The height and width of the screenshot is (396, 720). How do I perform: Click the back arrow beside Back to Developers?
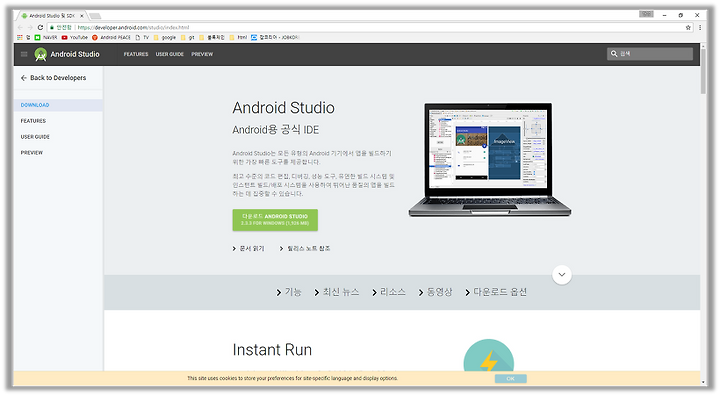coord(24,78)
